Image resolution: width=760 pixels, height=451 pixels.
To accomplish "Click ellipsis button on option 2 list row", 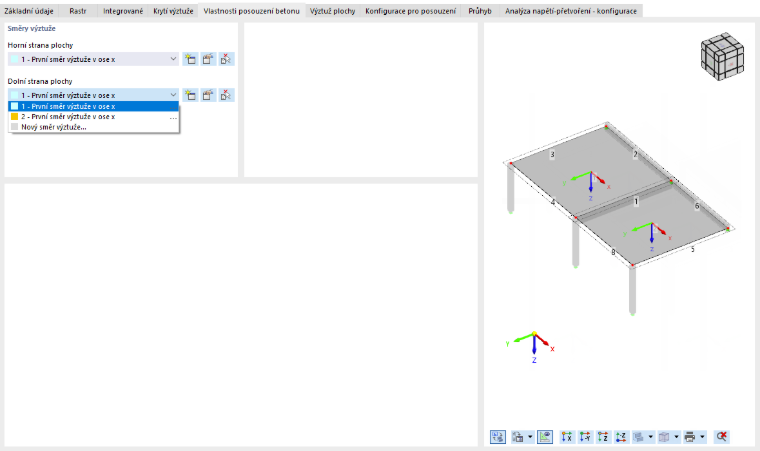I will click(x=173, y=117).
